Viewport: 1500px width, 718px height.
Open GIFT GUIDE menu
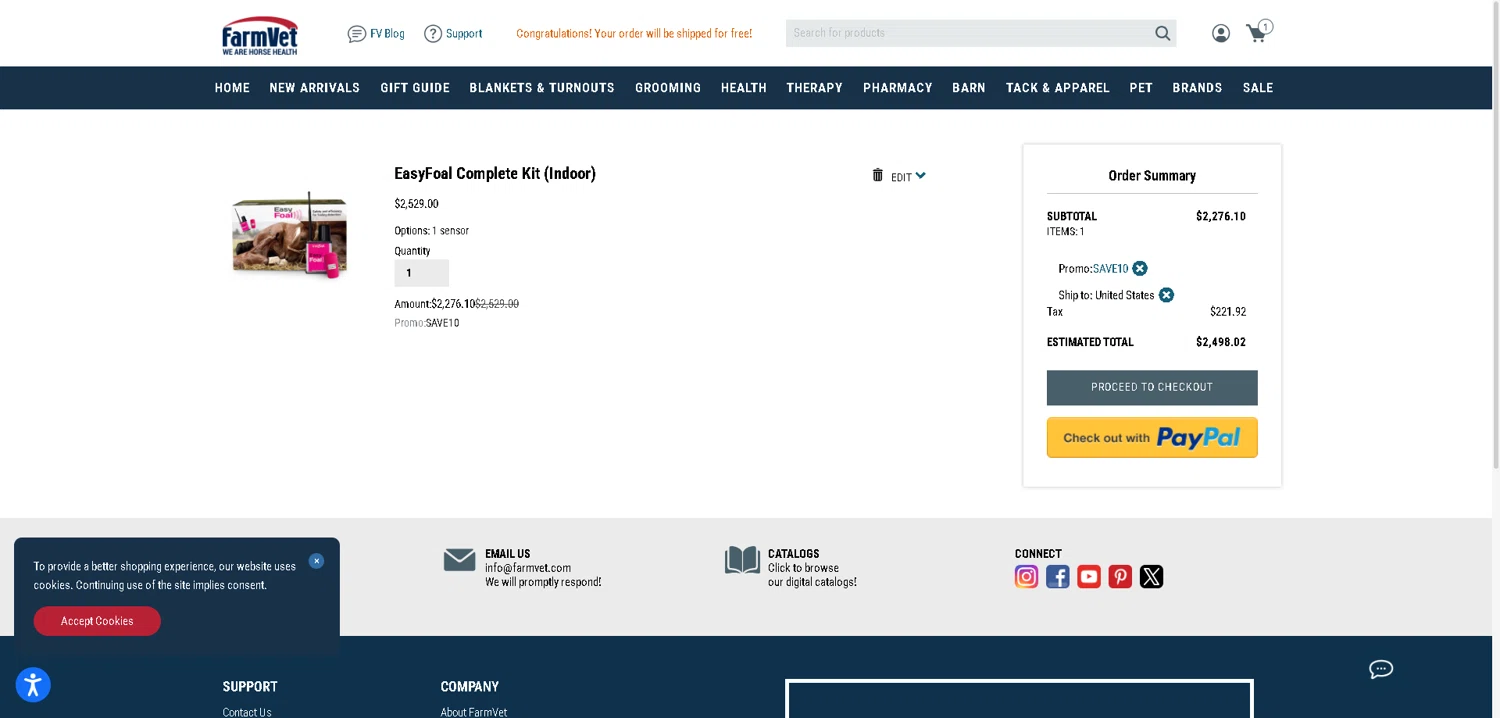click(x=415, y=88)
